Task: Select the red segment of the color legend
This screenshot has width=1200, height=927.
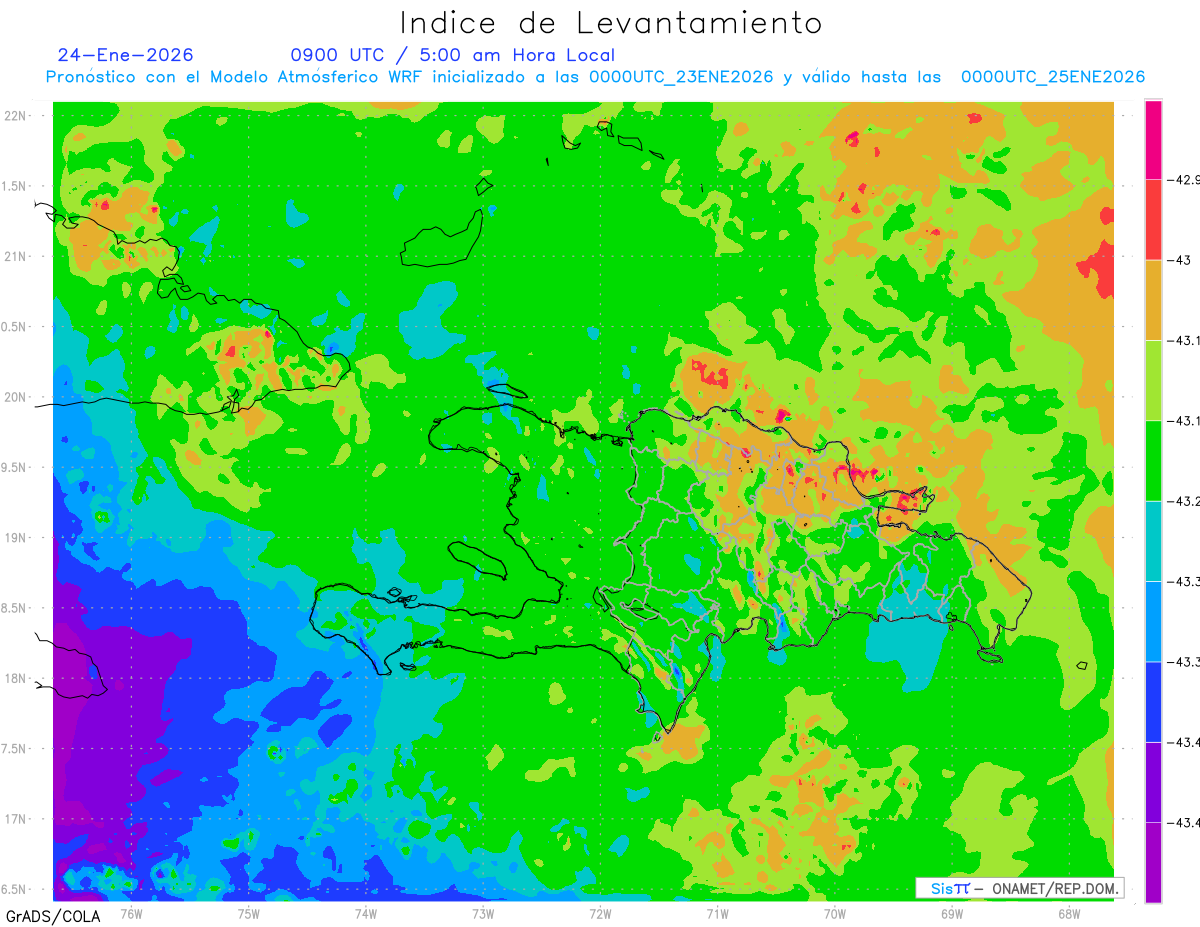Action: click(x=1153, y=220)
